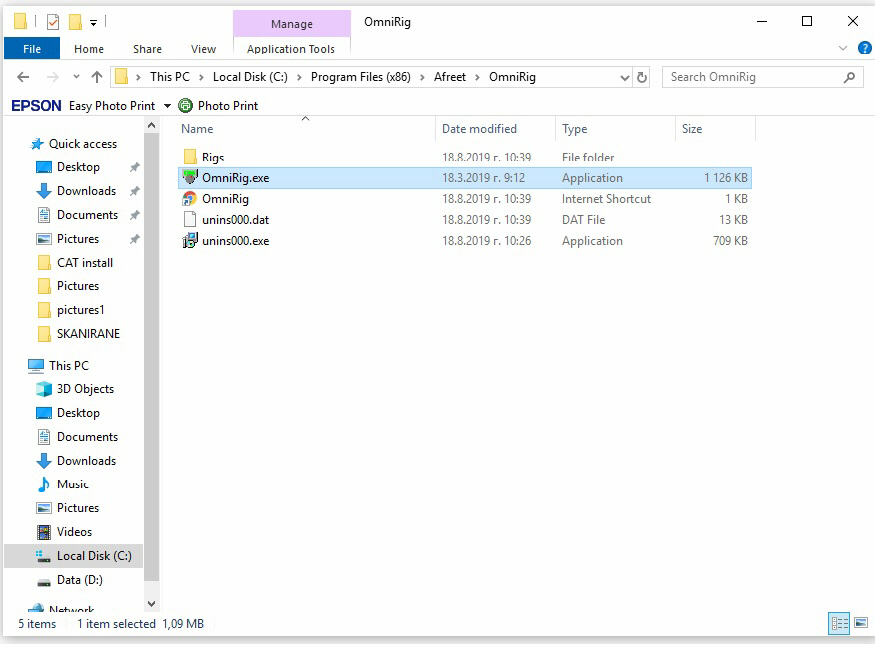
Task: Open address bar history dropdown
Action: point(625,78)
